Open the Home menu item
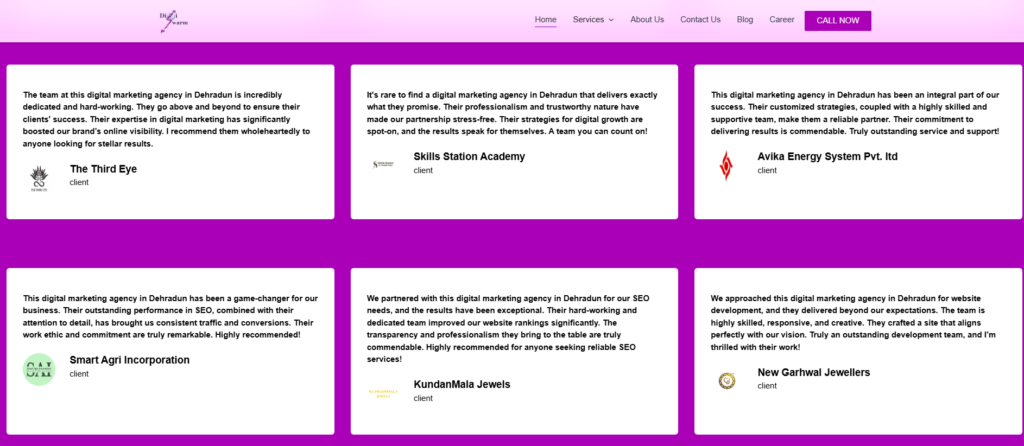The width and height of the screenshot is (1024, 446). coord(545,20)
